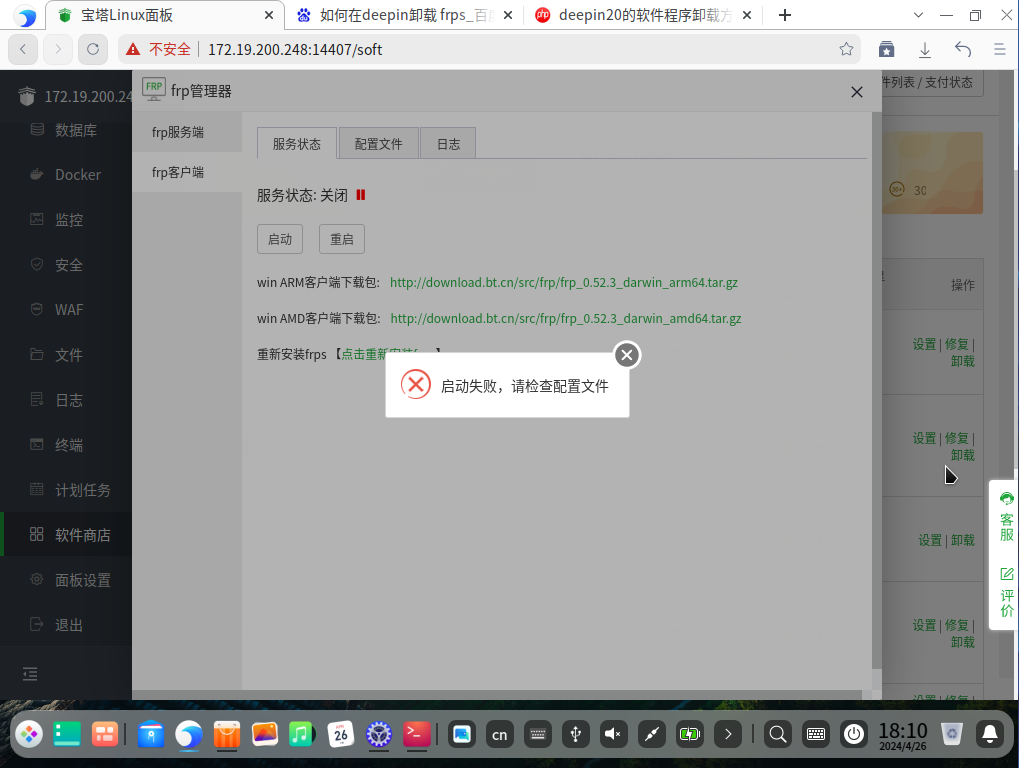This screenshot has height=768, width=1019.
Task: Reload the page
Action: pyautogui.click(x=93, y=49)
